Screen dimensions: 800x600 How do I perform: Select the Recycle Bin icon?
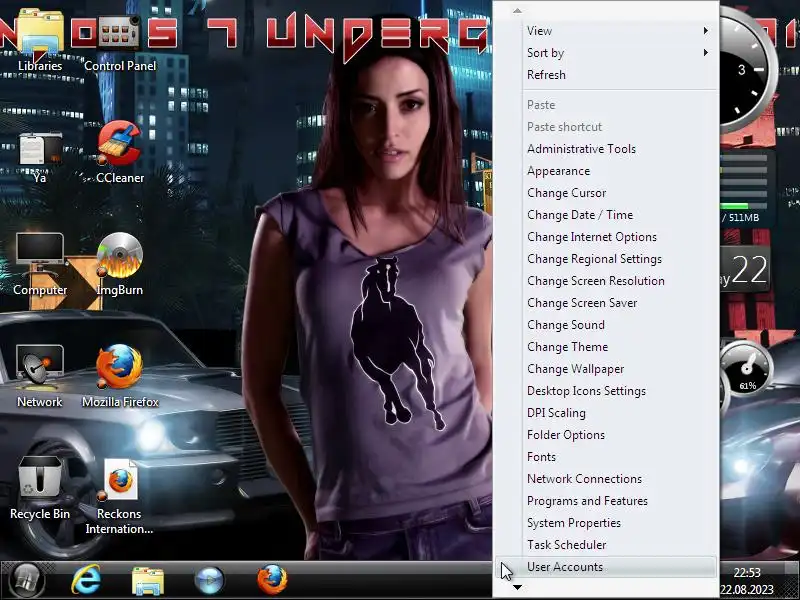40,487
